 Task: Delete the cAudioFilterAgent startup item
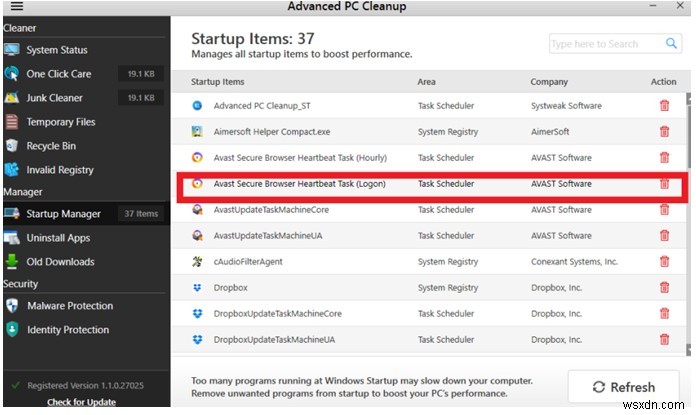[664, 262]
